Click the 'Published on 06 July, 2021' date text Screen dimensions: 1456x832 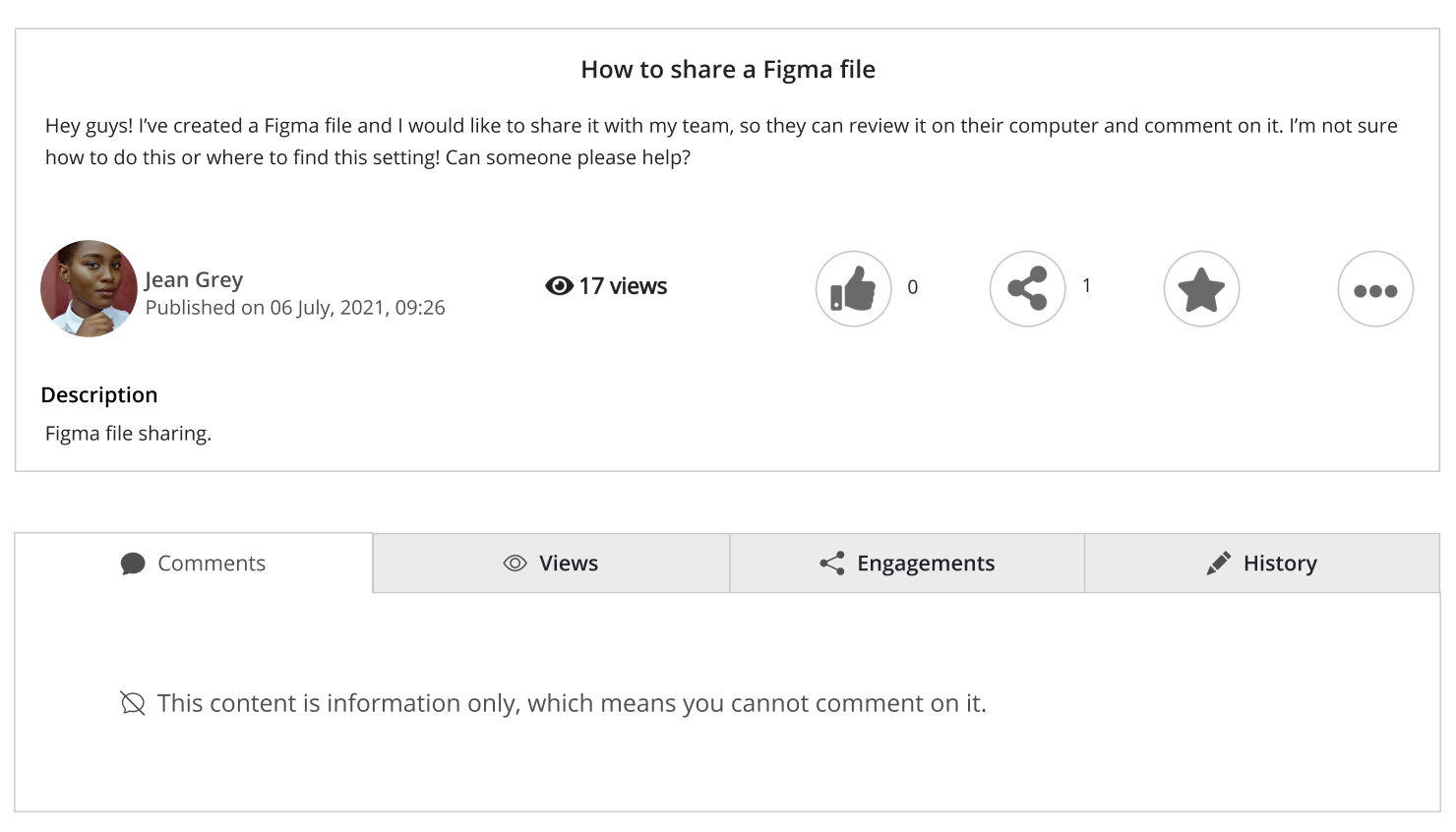coord(295,308)
